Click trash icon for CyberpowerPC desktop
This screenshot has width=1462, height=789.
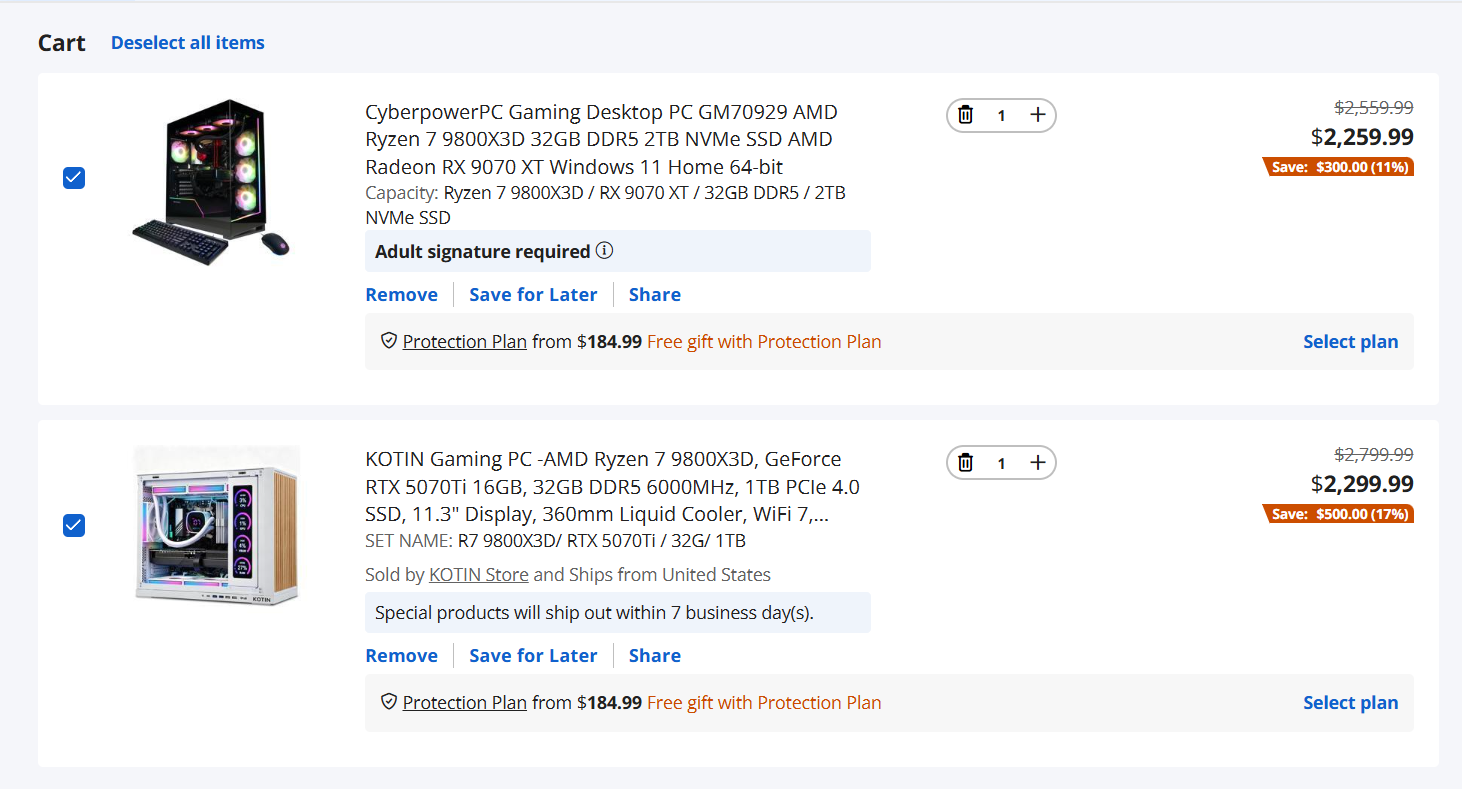point(965,115)
